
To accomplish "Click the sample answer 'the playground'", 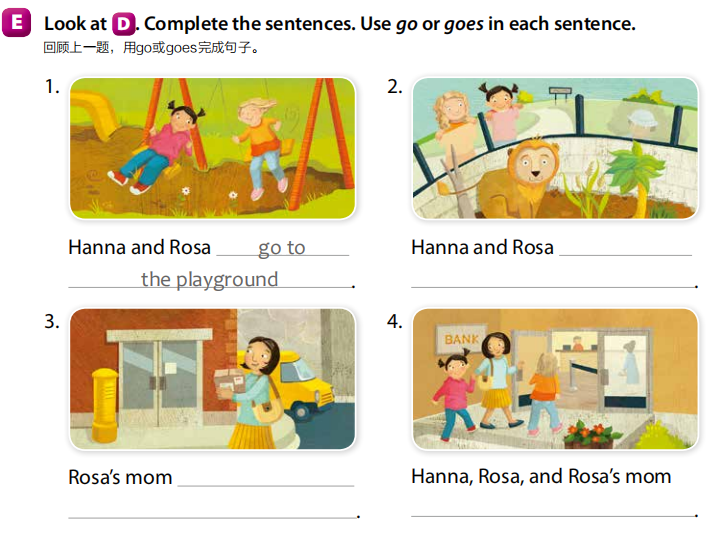I will point(209,279).
